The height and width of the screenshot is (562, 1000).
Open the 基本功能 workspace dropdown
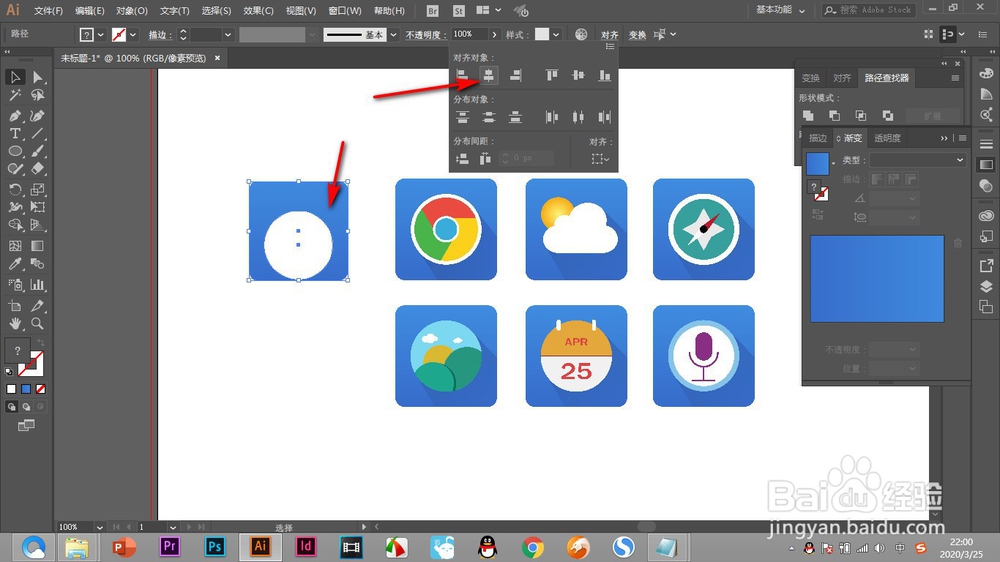point(781,10)
